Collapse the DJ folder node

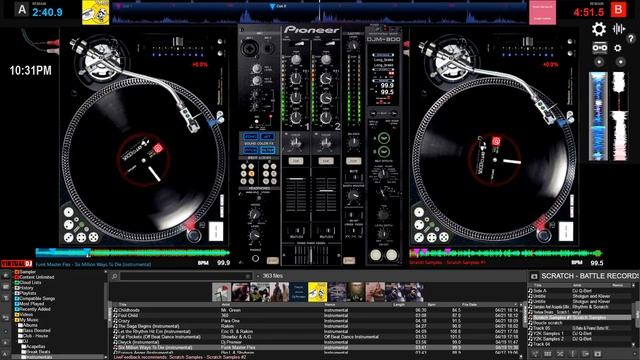point(17,341)
